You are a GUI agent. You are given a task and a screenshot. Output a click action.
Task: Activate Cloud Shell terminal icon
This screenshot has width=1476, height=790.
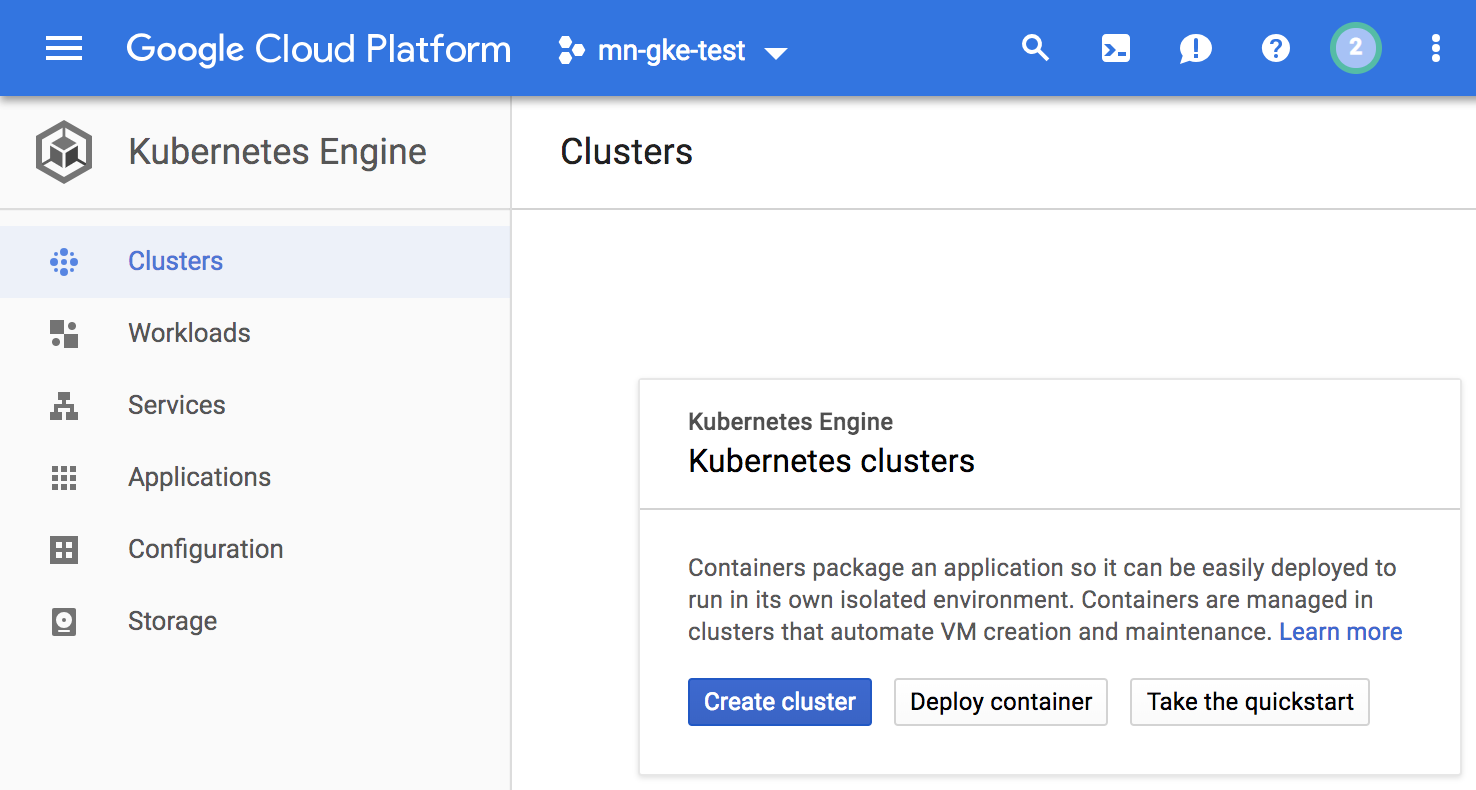pyautogui.click(x=1115, y=48)
